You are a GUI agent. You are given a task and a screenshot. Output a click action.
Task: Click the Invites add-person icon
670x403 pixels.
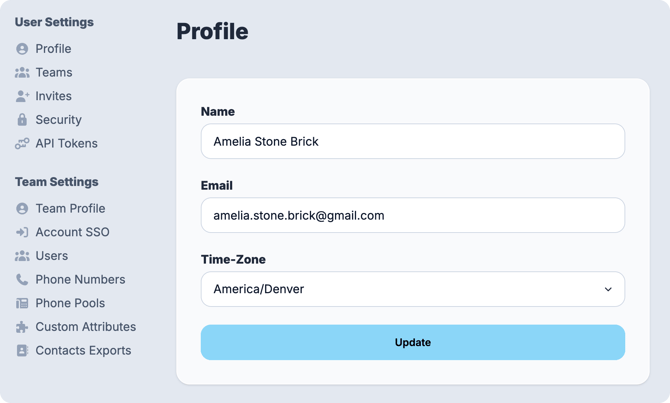coord(22,96)
